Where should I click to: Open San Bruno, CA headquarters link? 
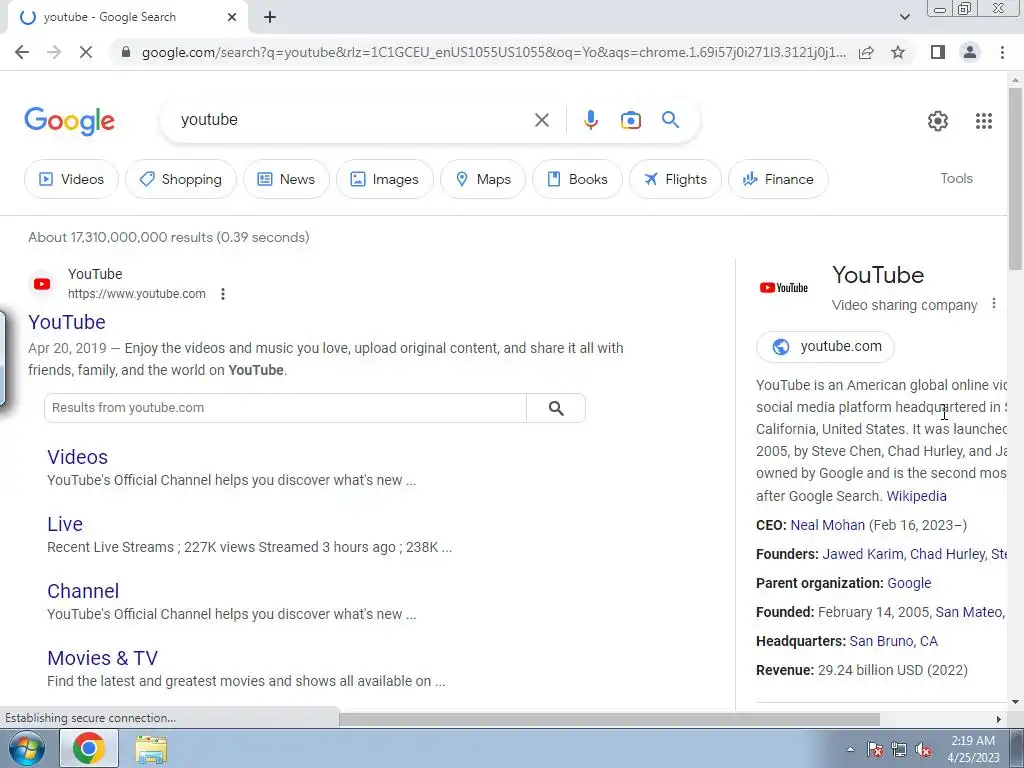(x=893, y=641)
